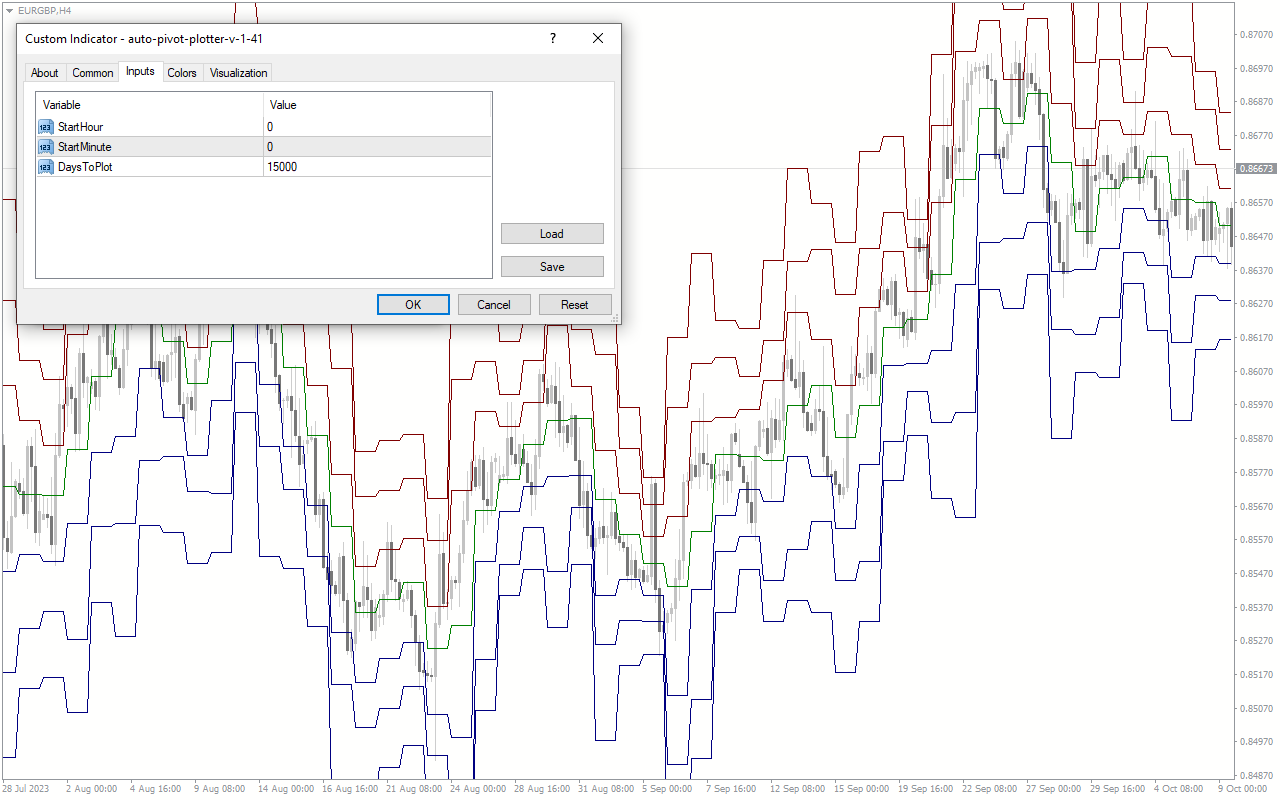This screenshot has width=1280, height=800.
Task: Click the 5 Sep 00:00 time label
Action: click(667, 789)
